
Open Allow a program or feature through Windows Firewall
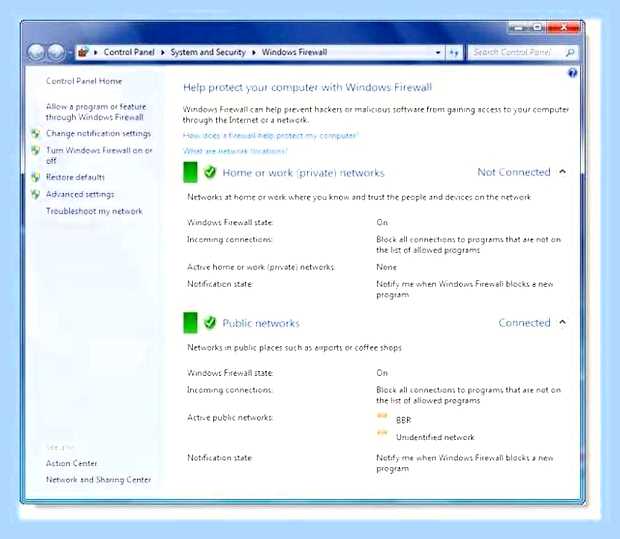coord(96,112)
